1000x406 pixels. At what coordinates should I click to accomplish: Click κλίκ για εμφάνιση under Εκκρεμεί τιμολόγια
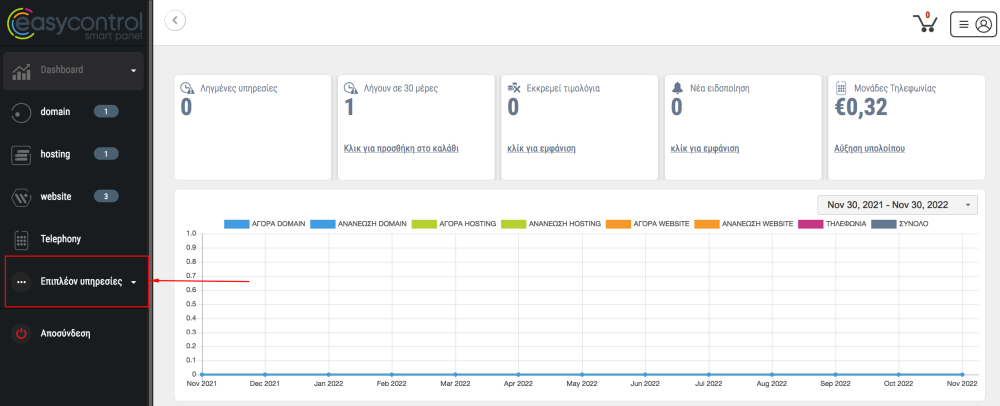[541, 149]
